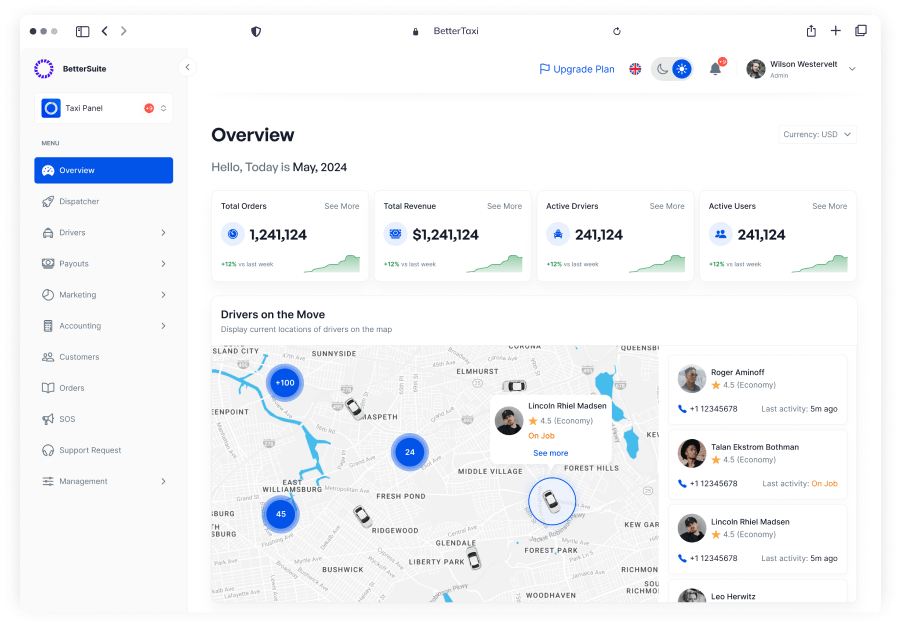Click the browser sidebar panel icon
The height and width of the screenshot is (627, 901).
[82, 31]
